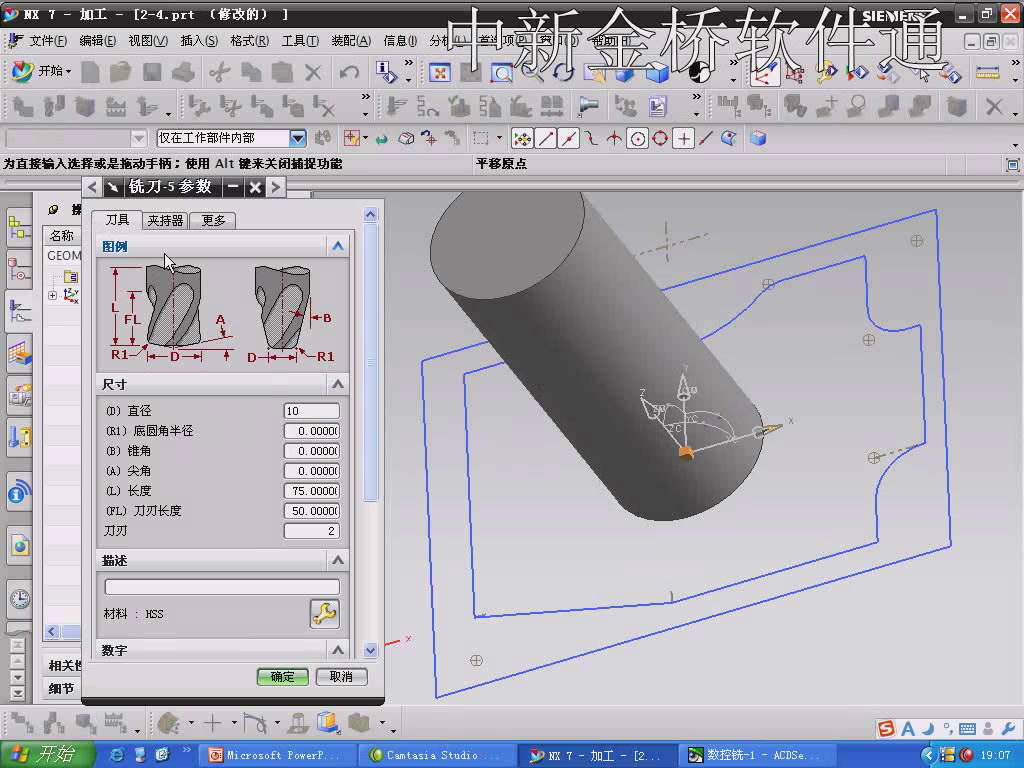Screen dimensions: 1024x768
Task: Click the dialog scroll up arrow
Action: click(x=371, y=214)
